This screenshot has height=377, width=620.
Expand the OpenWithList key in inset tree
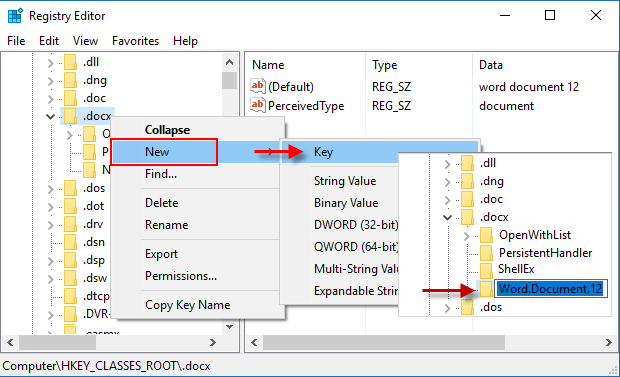pyautogui.click(x=466, y=236)
